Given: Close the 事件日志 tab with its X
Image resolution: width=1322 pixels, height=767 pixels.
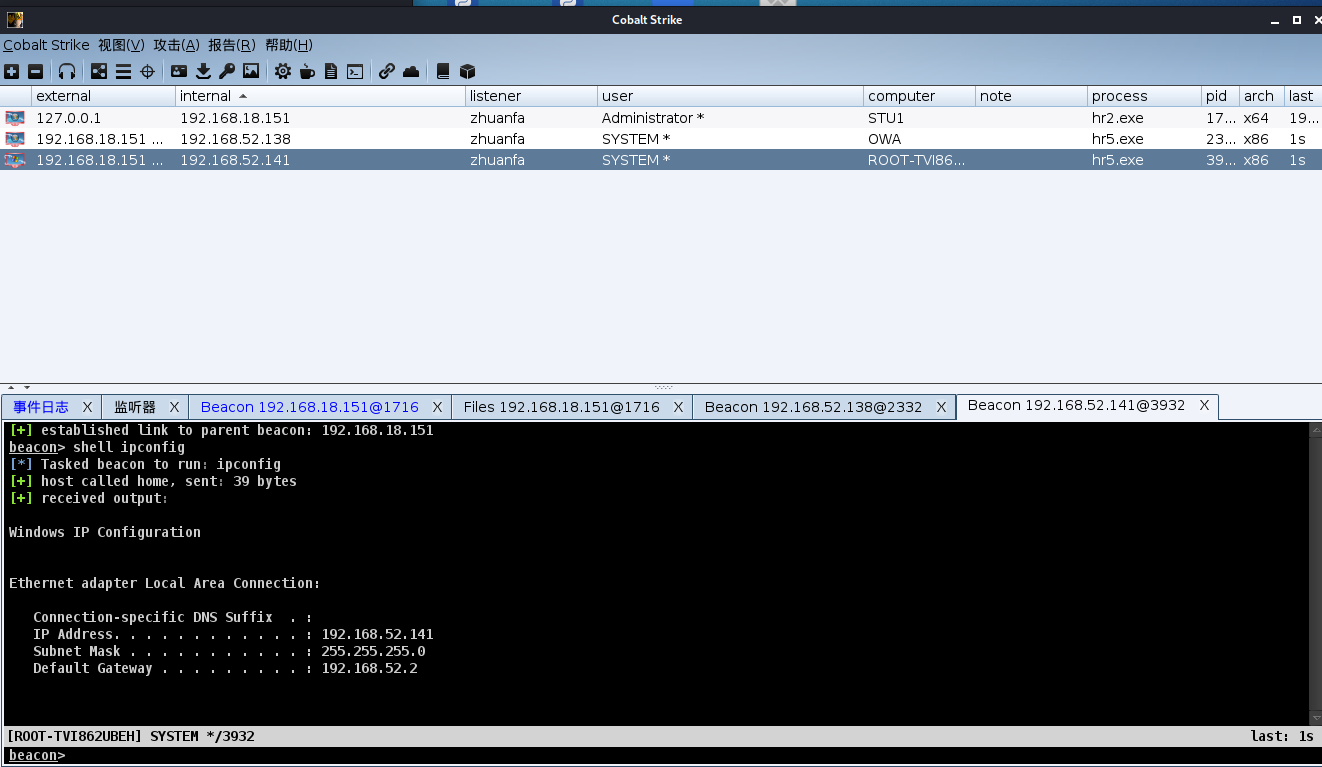Looking at the screenshot, I should 87,407.
